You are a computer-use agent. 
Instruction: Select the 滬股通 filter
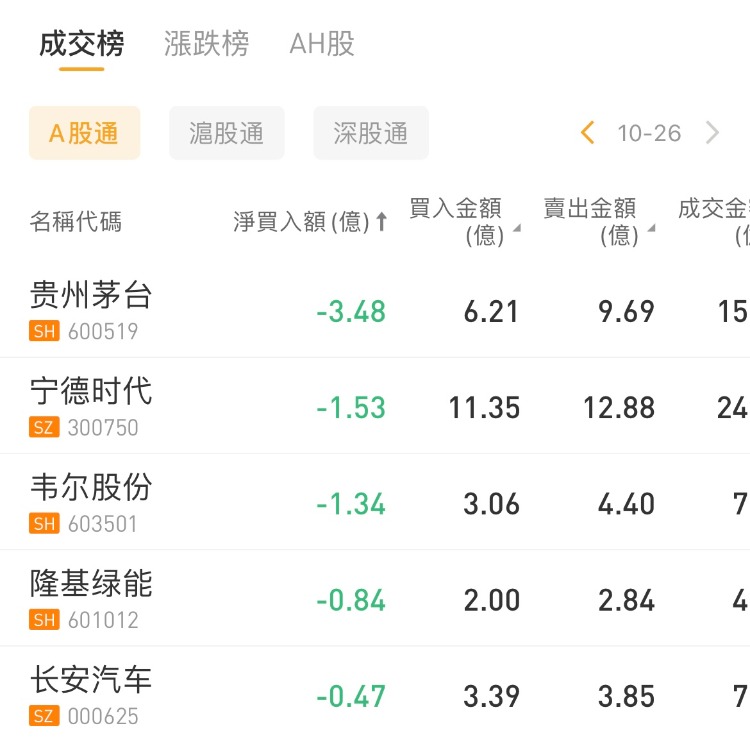click(227, 133)
